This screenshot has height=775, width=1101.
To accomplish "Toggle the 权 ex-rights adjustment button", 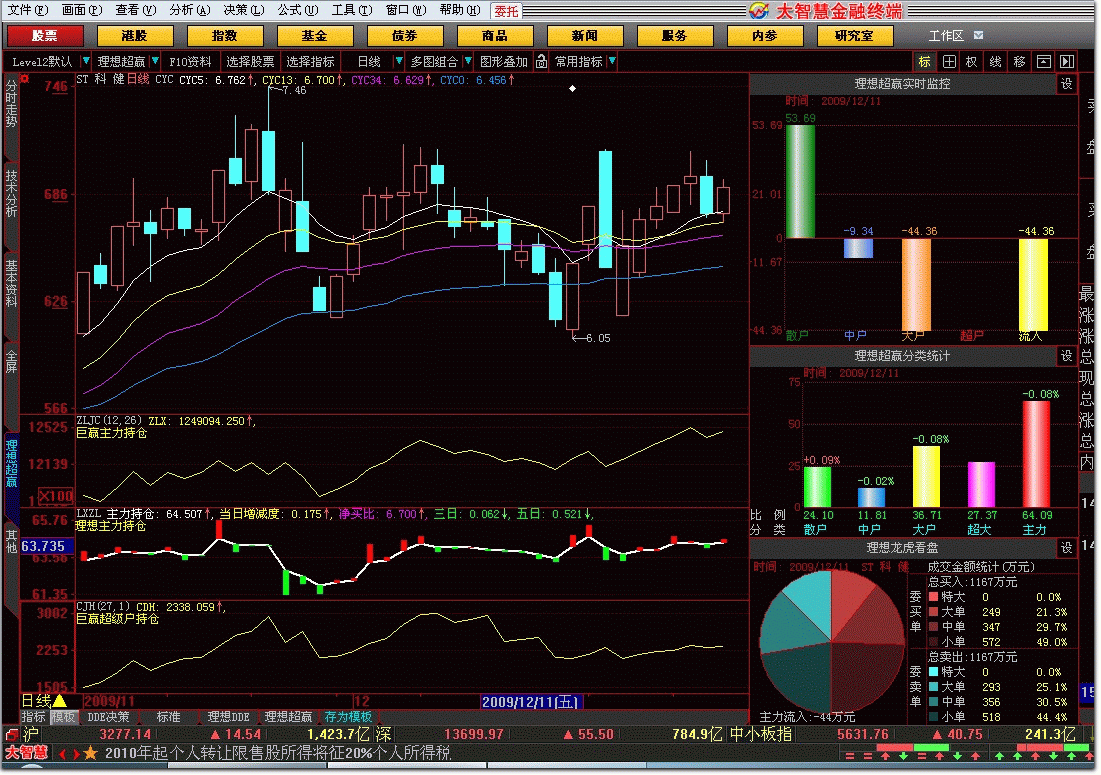I will pos(972,62).
